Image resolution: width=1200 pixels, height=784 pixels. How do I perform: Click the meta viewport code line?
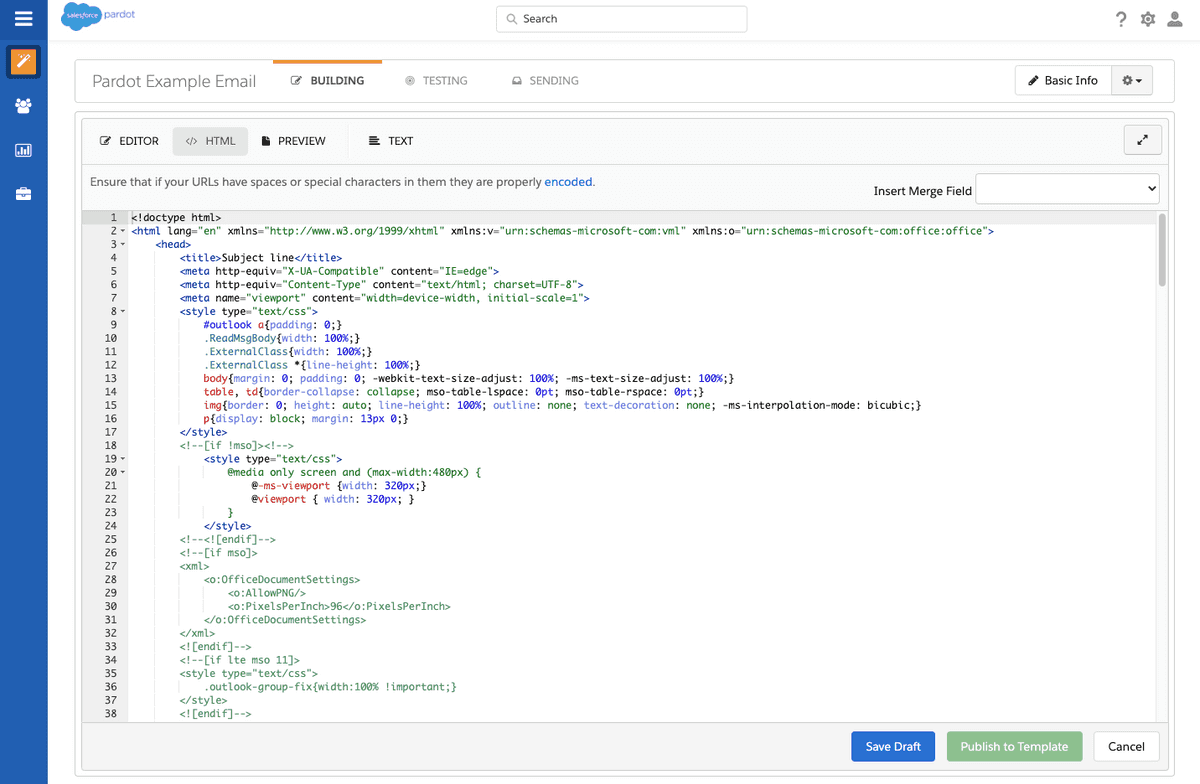pos(385,298)
